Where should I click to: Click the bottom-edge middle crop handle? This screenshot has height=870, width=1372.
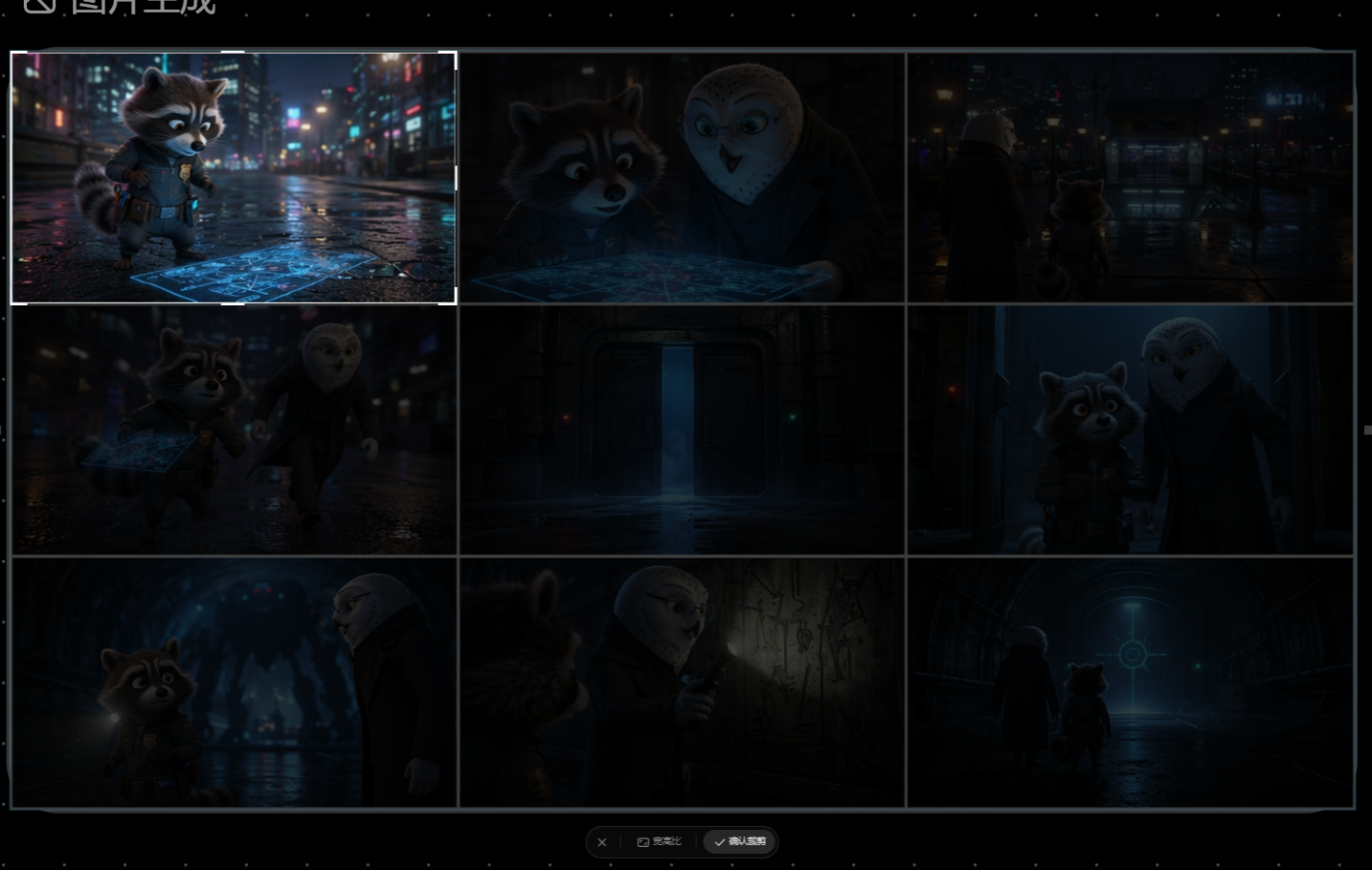tap(233, 303)
